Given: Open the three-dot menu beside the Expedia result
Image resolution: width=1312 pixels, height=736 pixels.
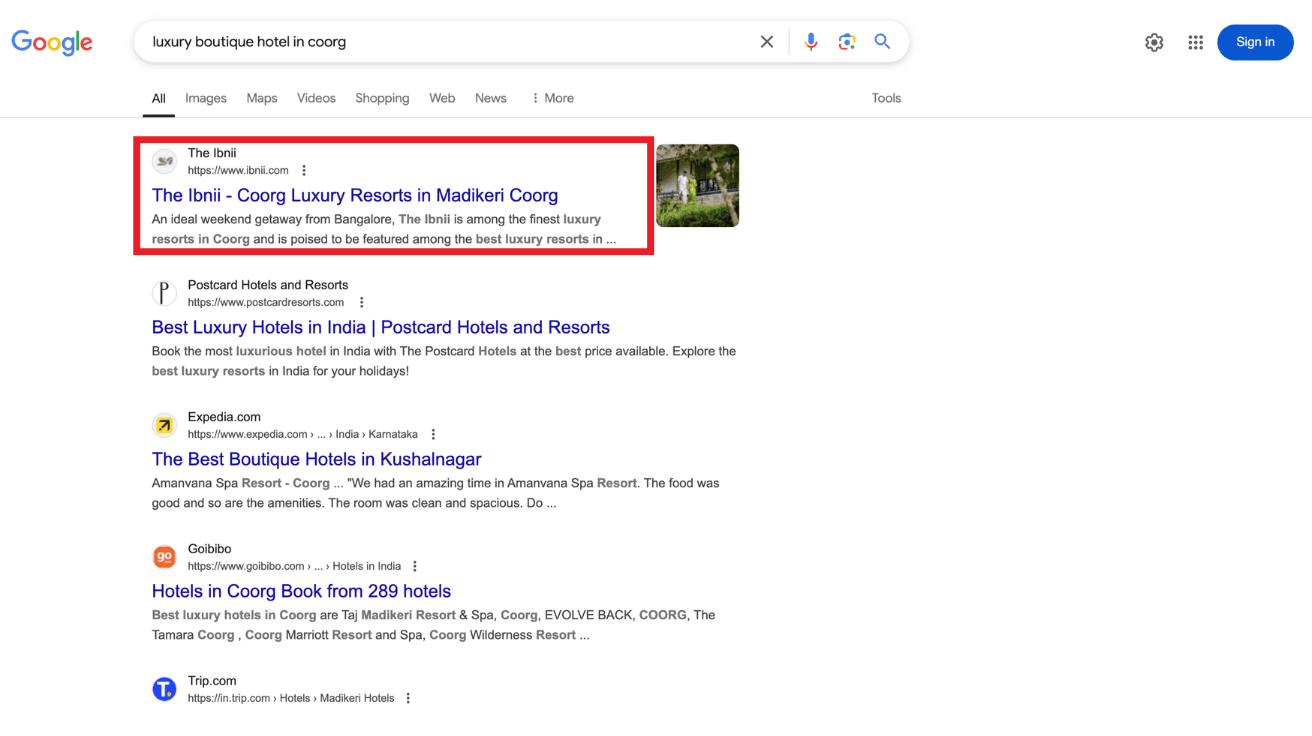Looking at the screenshot, I should point(433,434).
